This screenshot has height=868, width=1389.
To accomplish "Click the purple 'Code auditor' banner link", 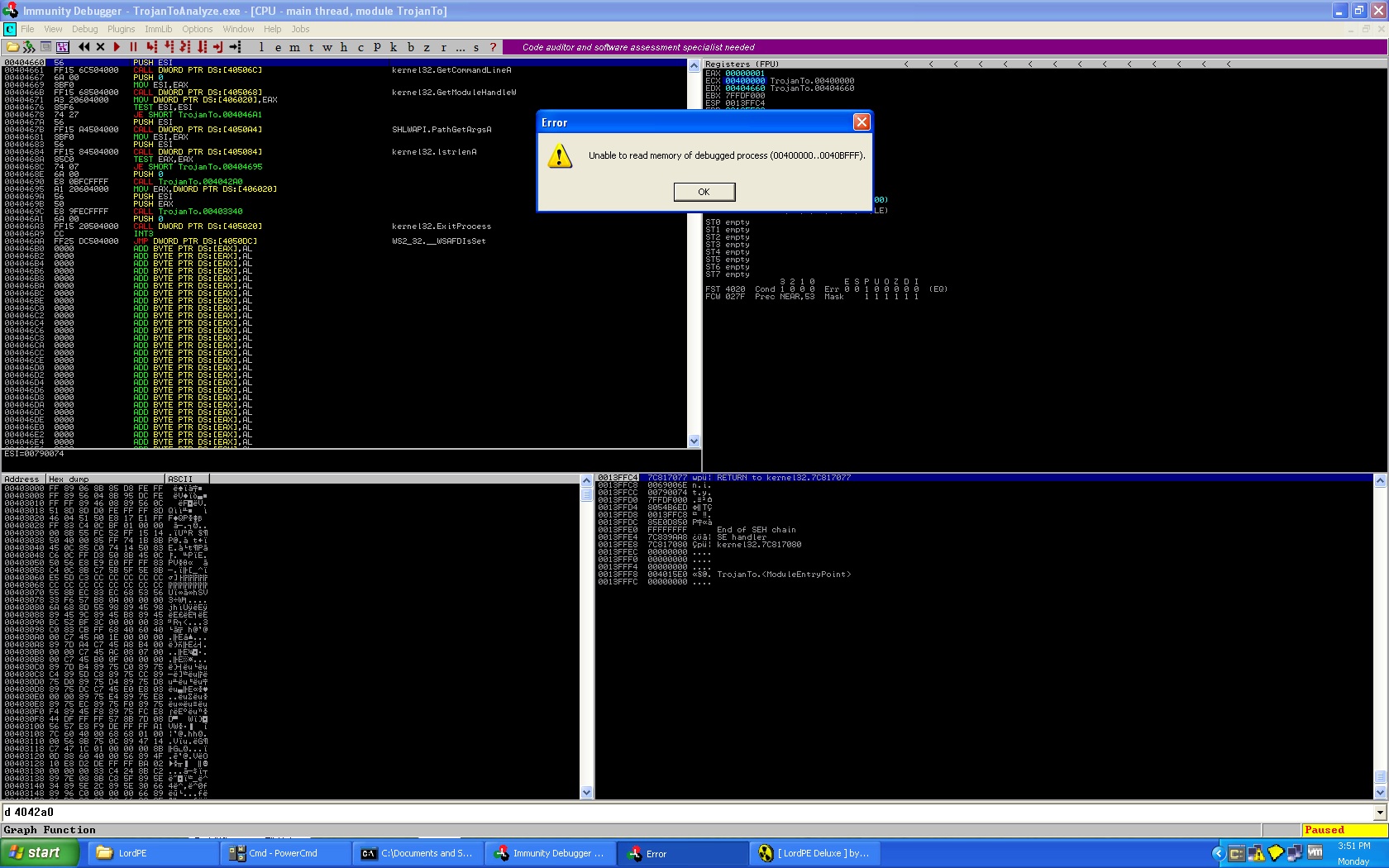I will [x=638, y=47].
